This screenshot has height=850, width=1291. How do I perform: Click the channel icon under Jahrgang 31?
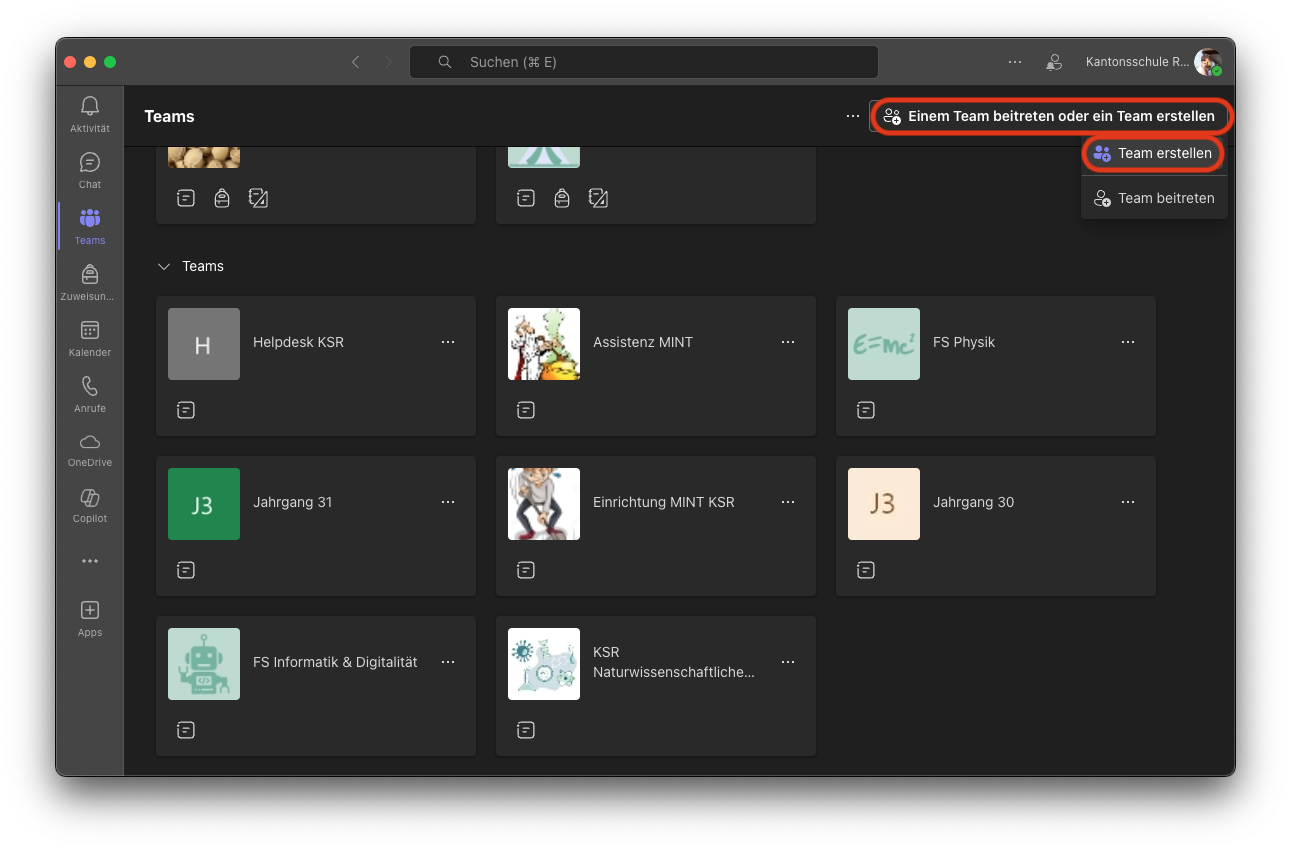pos(186,570)
